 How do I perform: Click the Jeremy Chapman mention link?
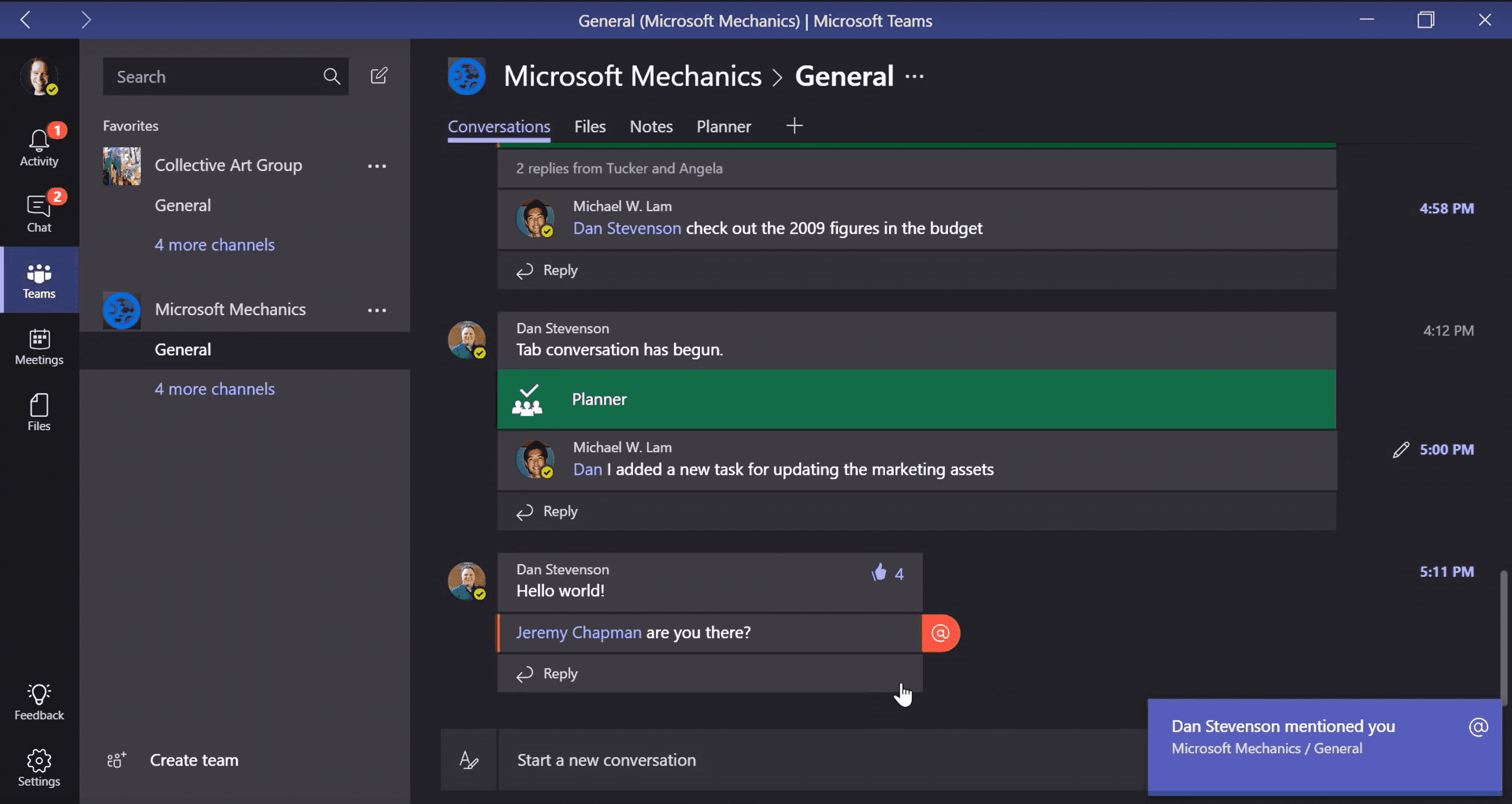579,633
